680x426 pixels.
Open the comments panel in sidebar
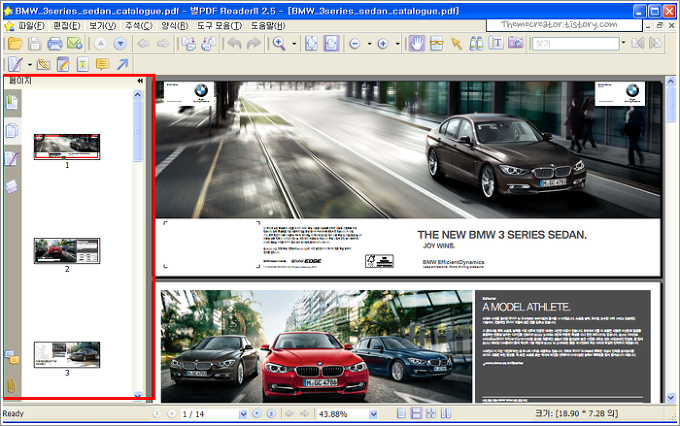point(12,357)
